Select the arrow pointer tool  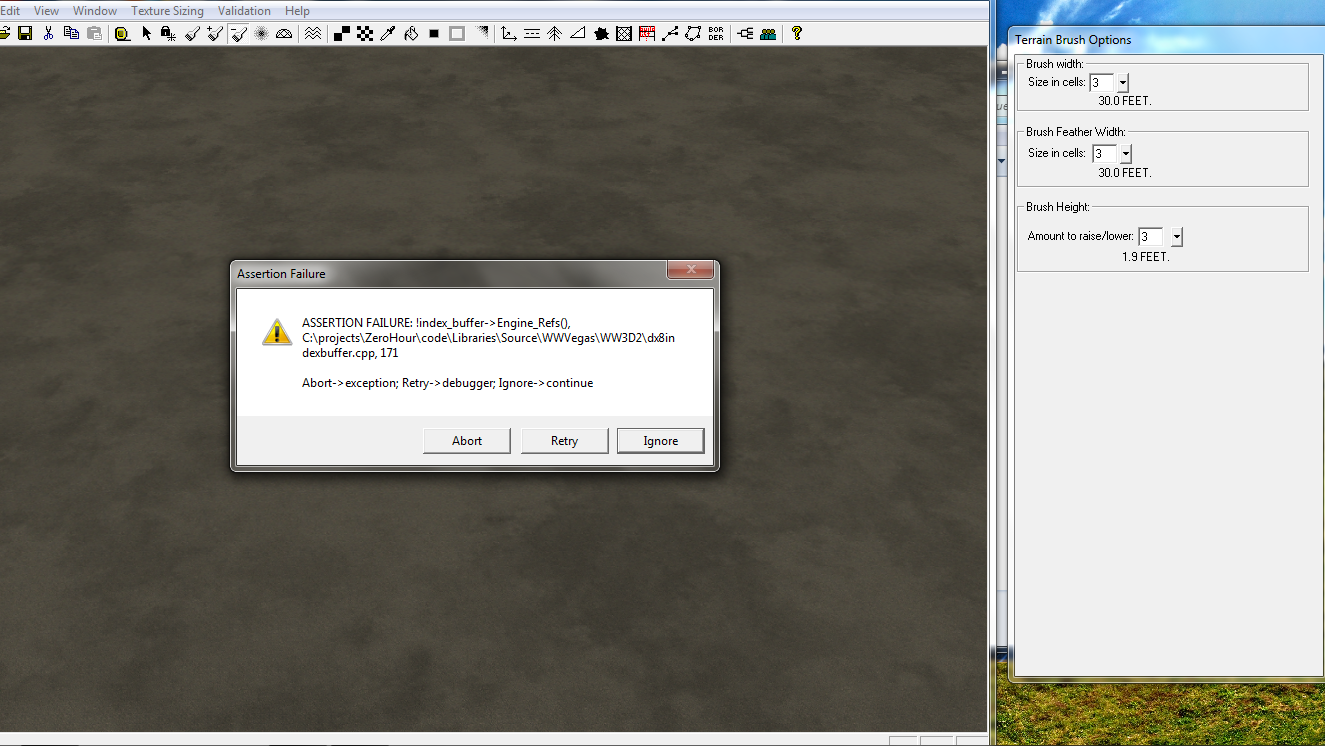click(x=146, y=33)
